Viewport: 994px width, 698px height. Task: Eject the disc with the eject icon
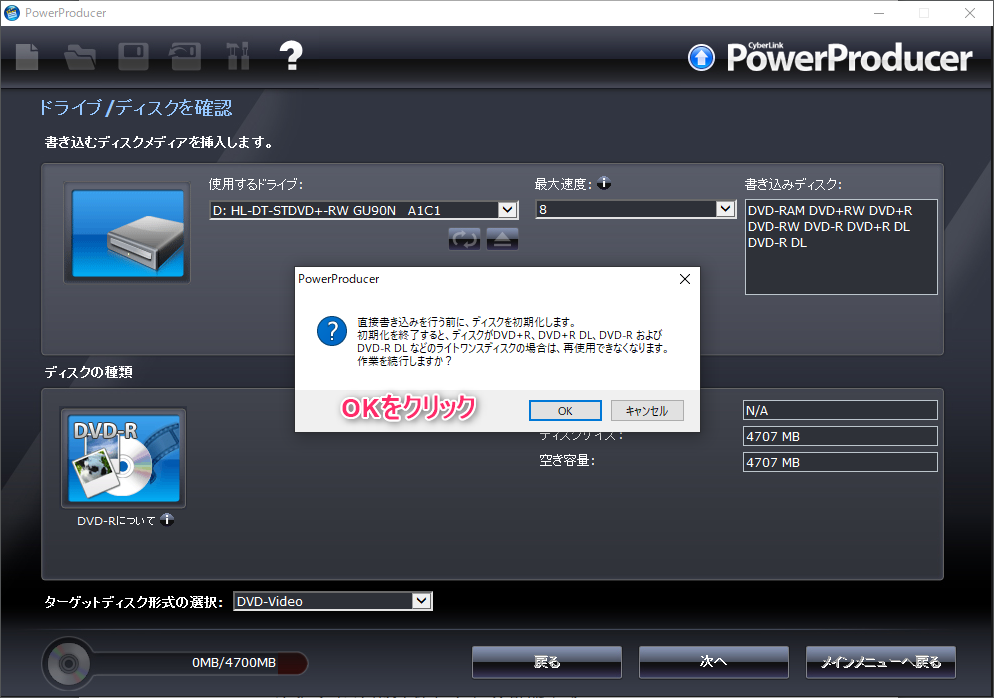(503, 239)
